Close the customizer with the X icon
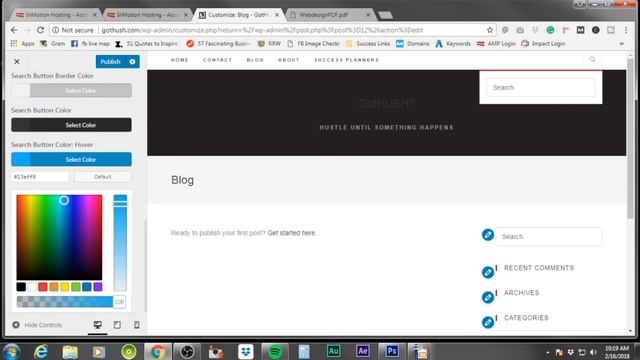 pos(17,61)
